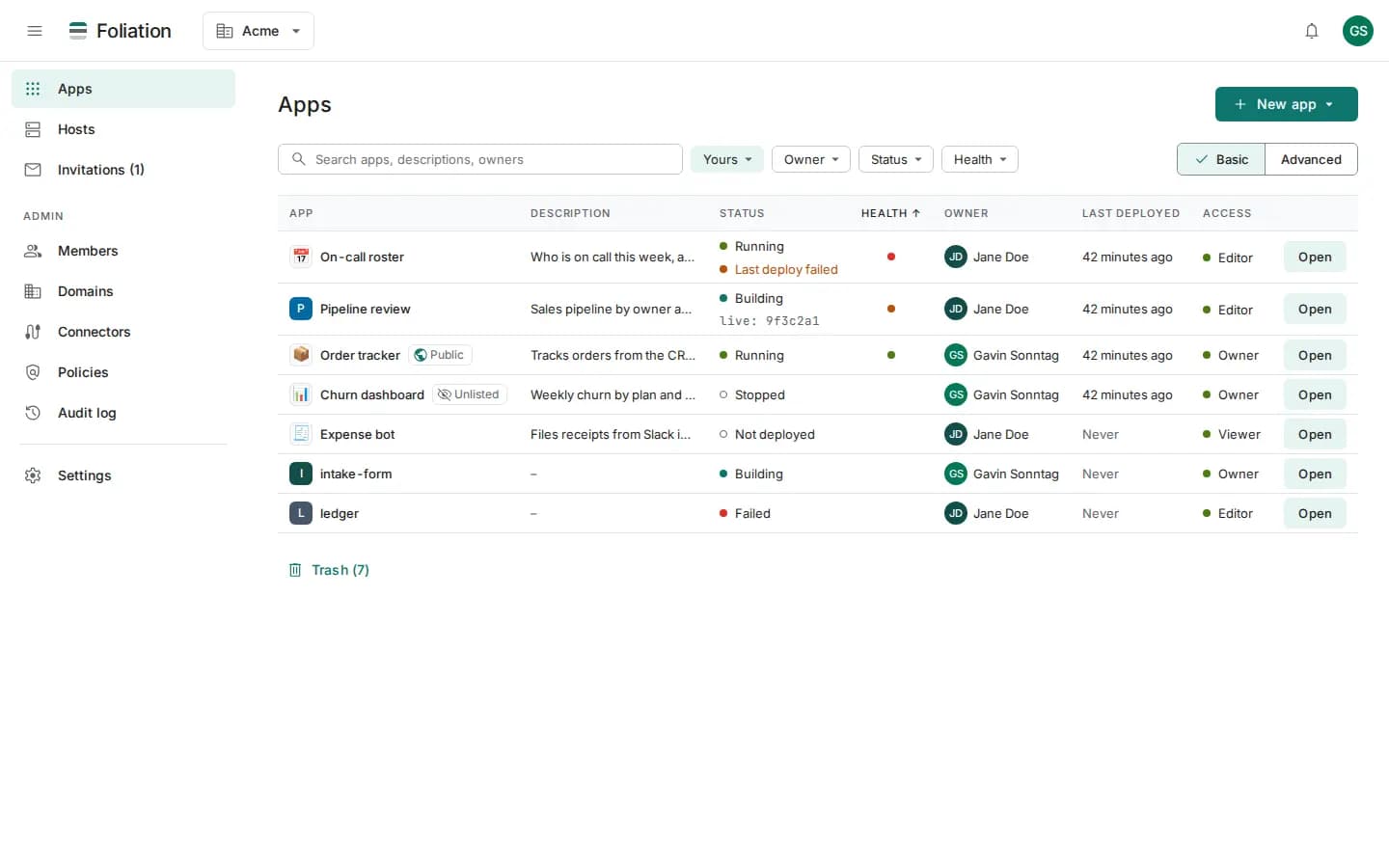Open the ledger app via Open button
1389x868 pixels.
tap(1315, 513)
